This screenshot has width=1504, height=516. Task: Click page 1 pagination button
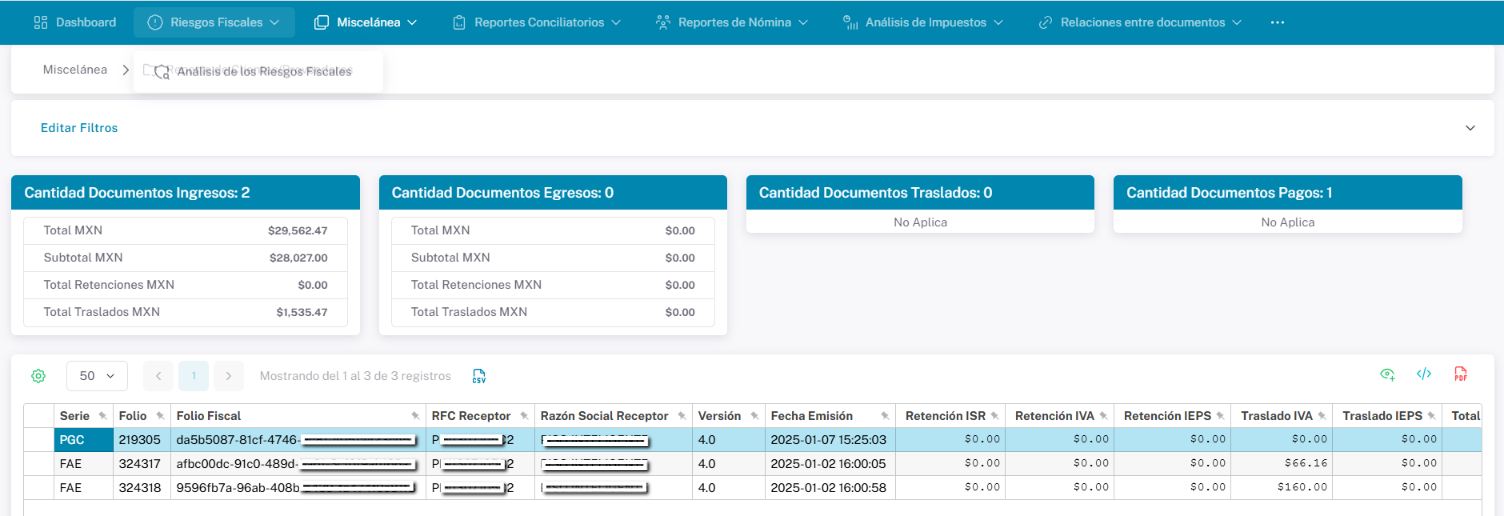click(x=194, y=376)
